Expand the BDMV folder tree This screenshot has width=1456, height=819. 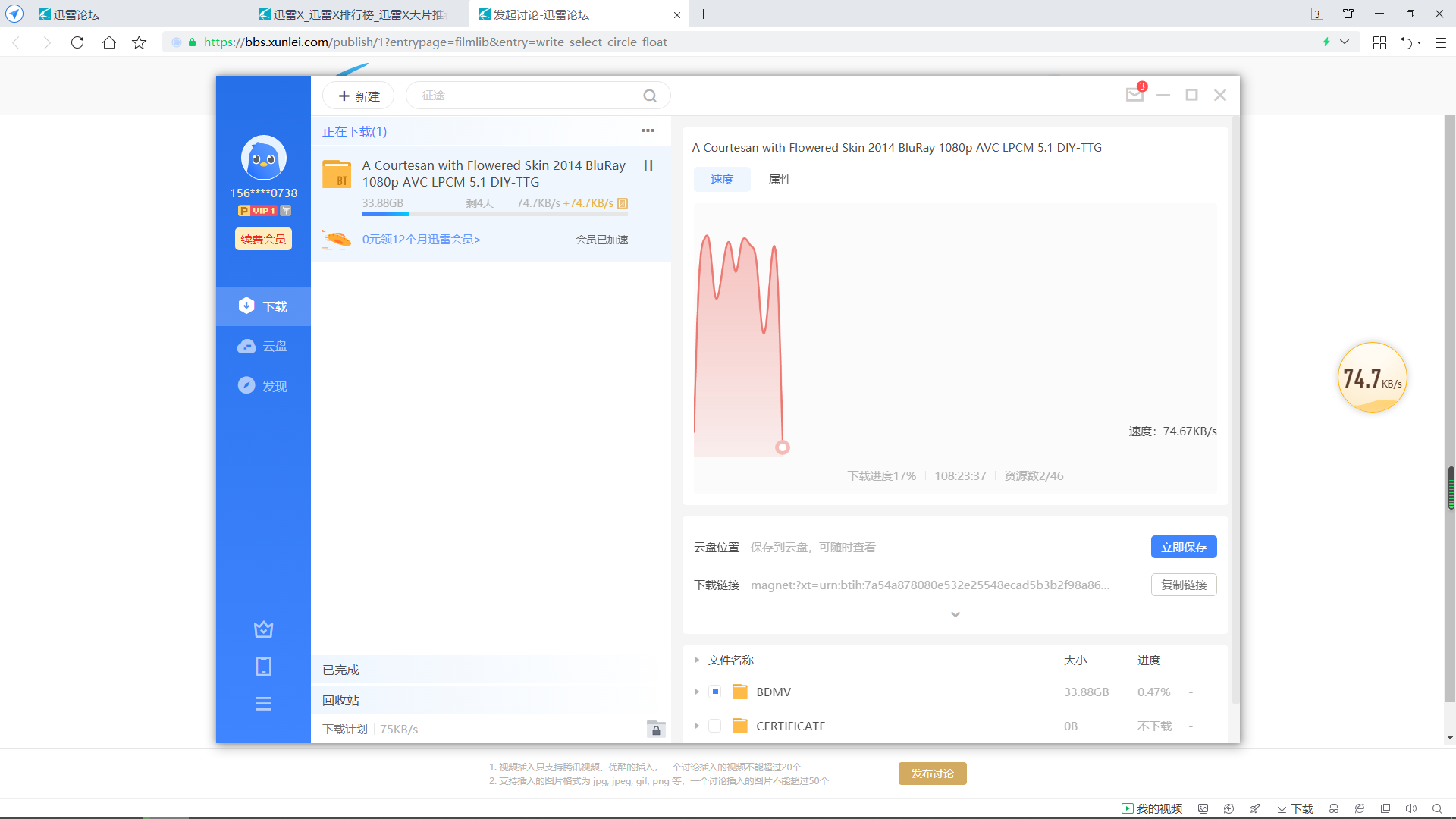pyautogui.click(x=696, y=692)
